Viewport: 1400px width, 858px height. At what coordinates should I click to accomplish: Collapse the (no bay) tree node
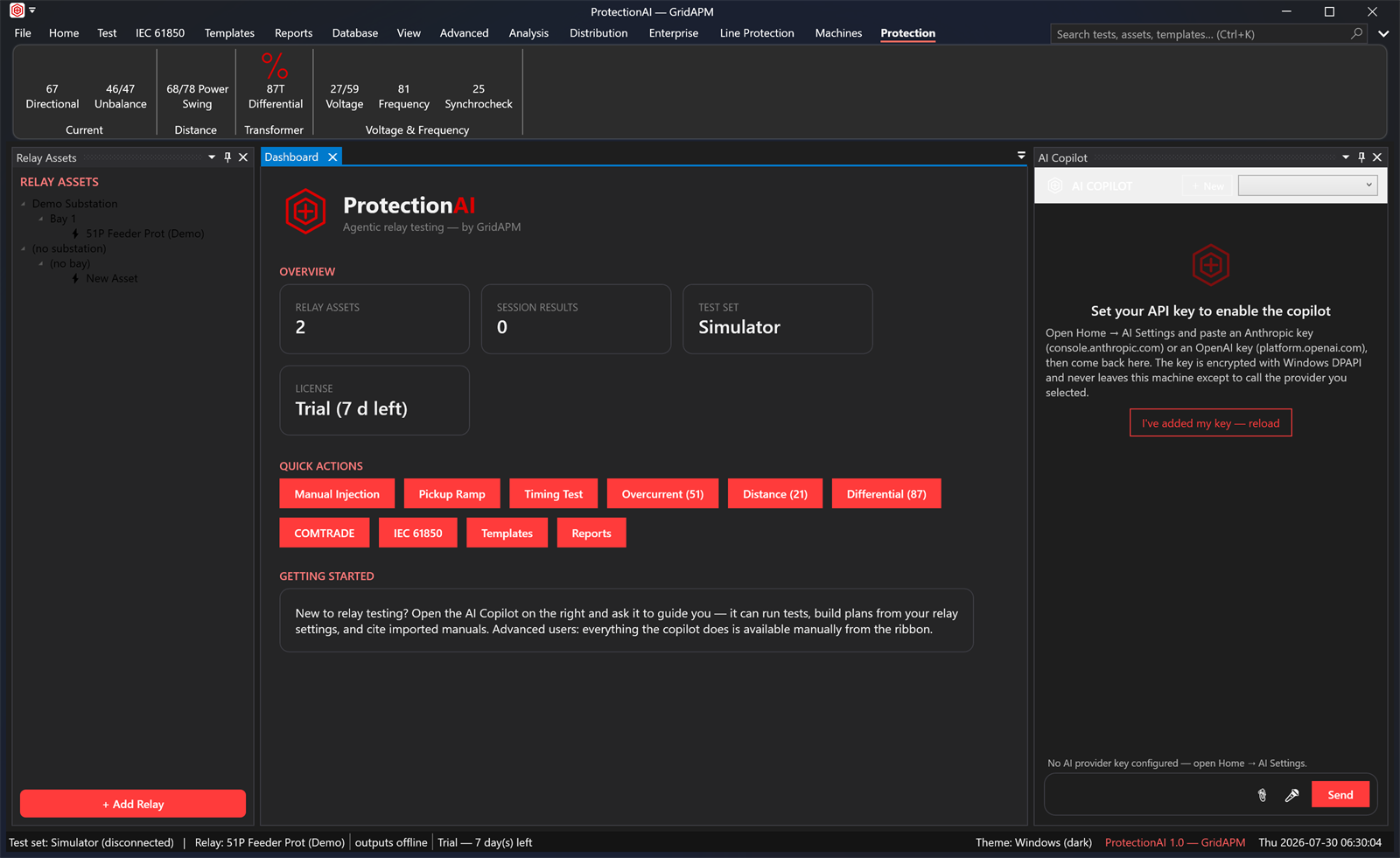(41, 263)
